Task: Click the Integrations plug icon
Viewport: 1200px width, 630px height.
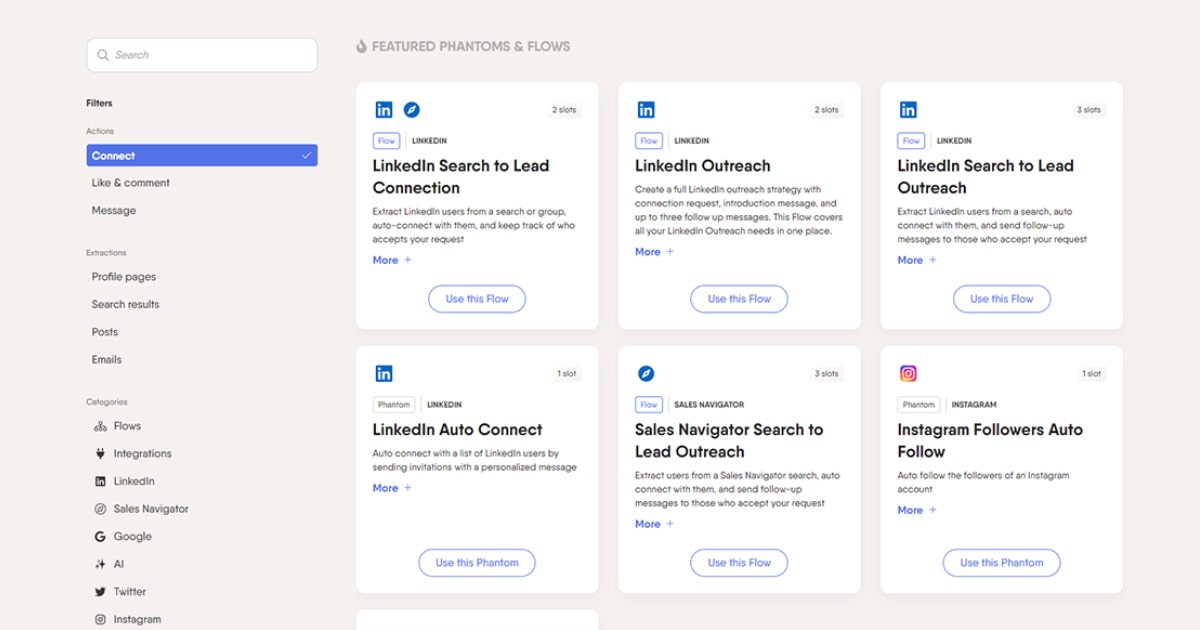Action: (100, 454)
